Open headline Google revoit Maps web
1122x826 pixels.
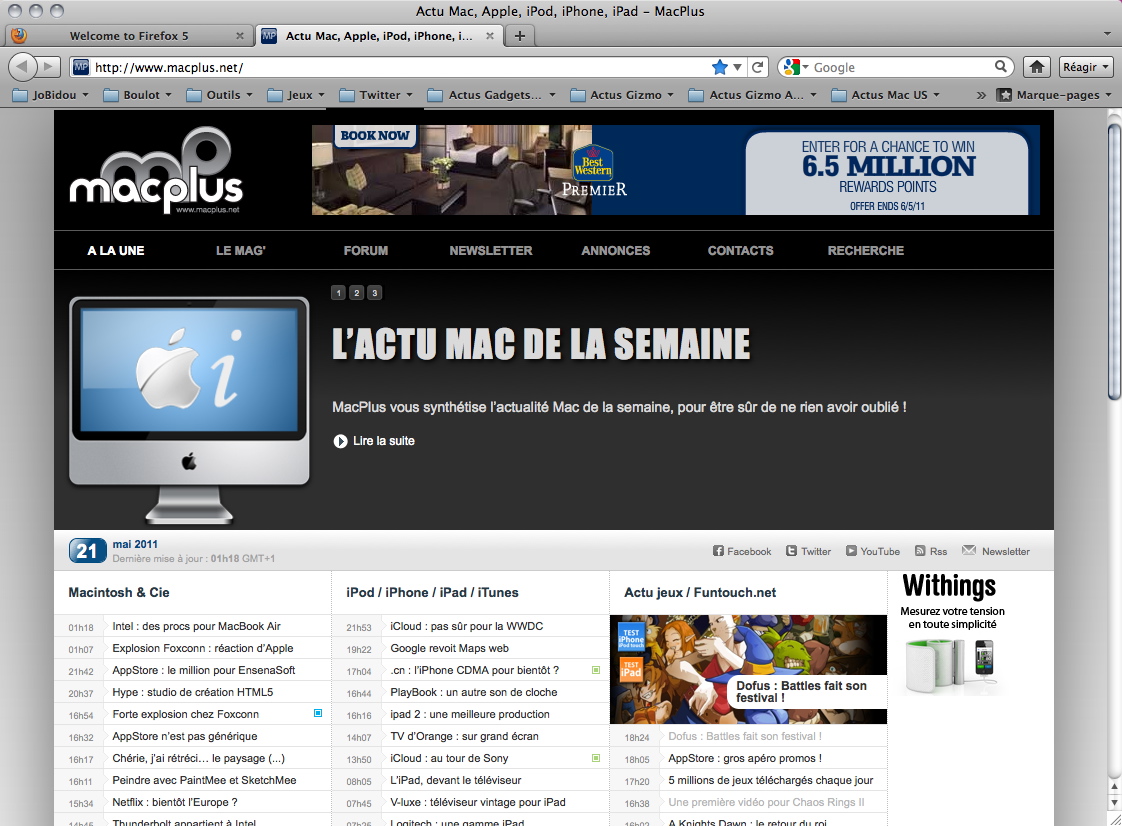pyautogui.click(x=449, y=648)
